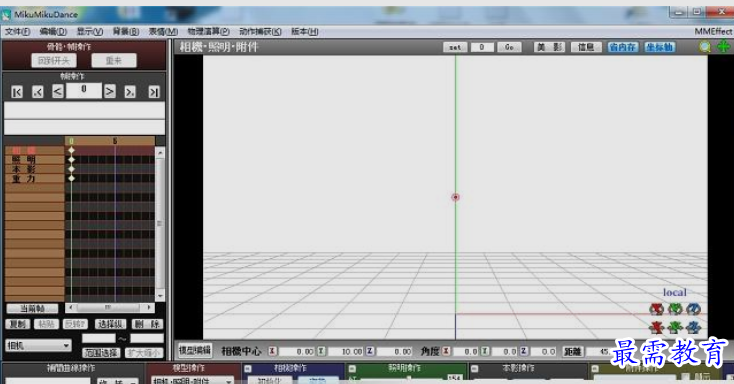This screenshot has height=384, width=734.
Task: Toggle the 美影 shadow button
Action: pos(550,47)
